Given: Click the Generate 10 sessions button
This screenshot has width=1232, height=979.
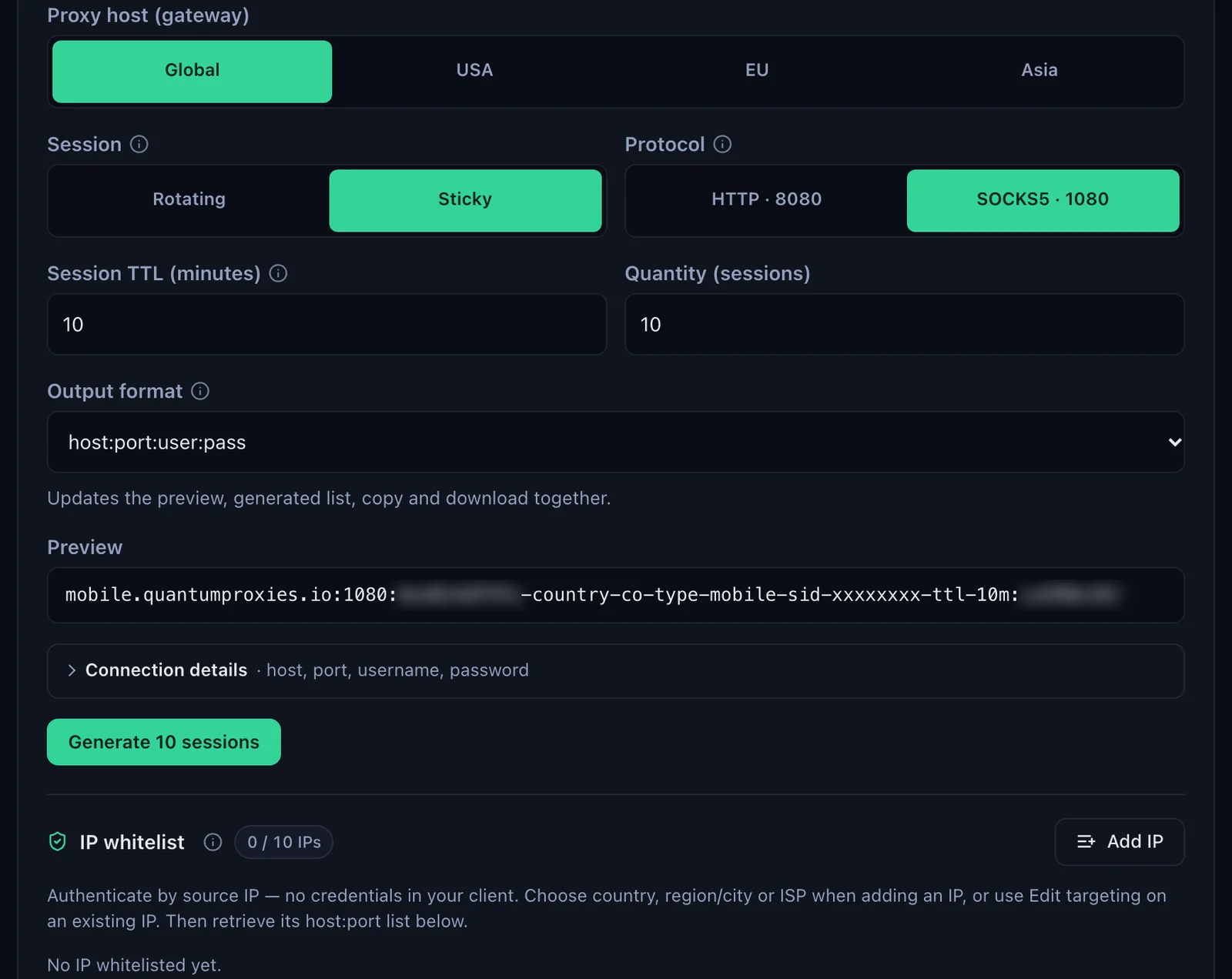Looking at the screenshot, I should pos(164,742).
